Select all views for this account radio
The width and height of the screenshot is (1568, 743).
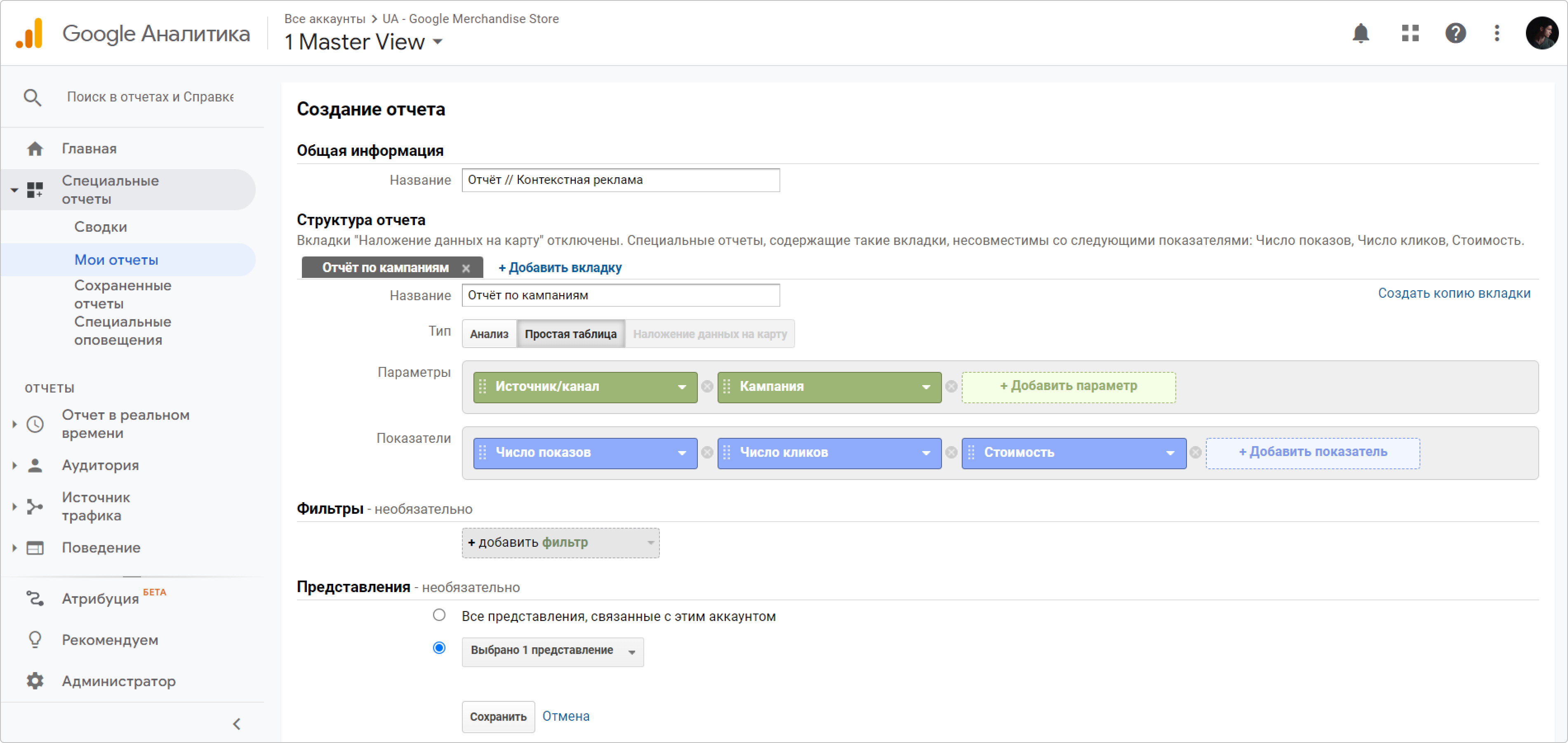pyautogui.click(x=439, y=615)
